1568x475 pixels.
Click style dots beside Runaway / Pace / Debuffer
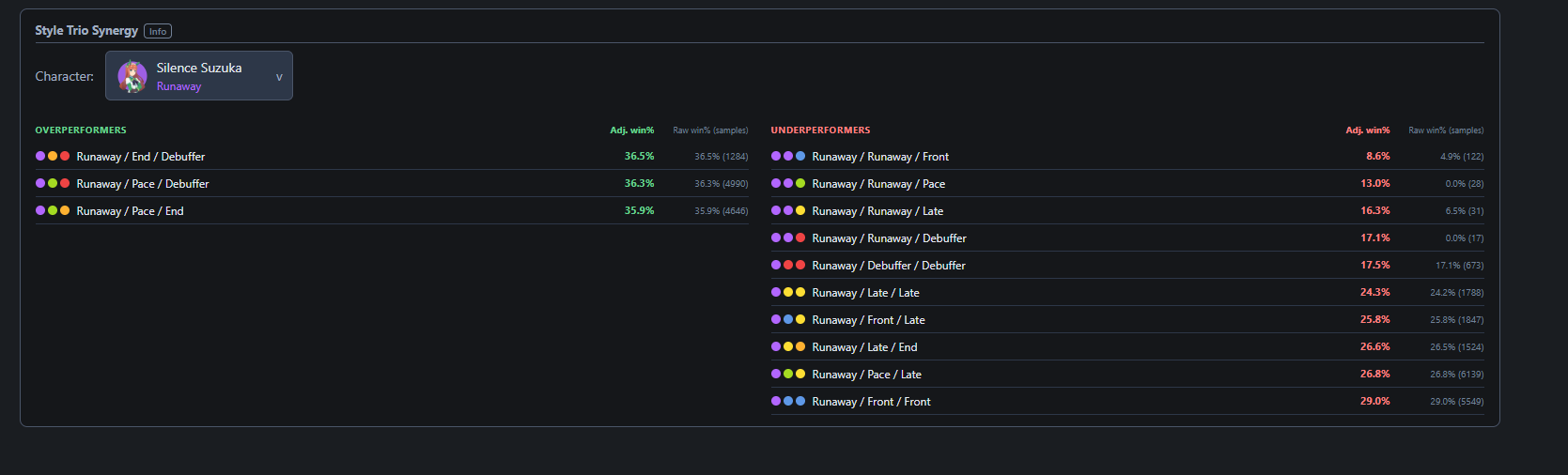pos(53,184)
